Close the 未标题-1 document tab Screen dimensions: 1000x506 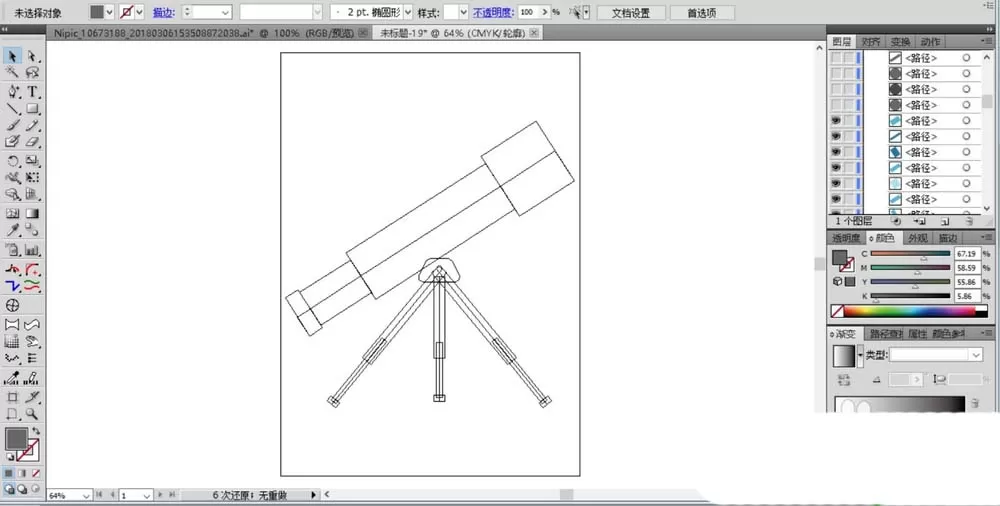(534, 33)
